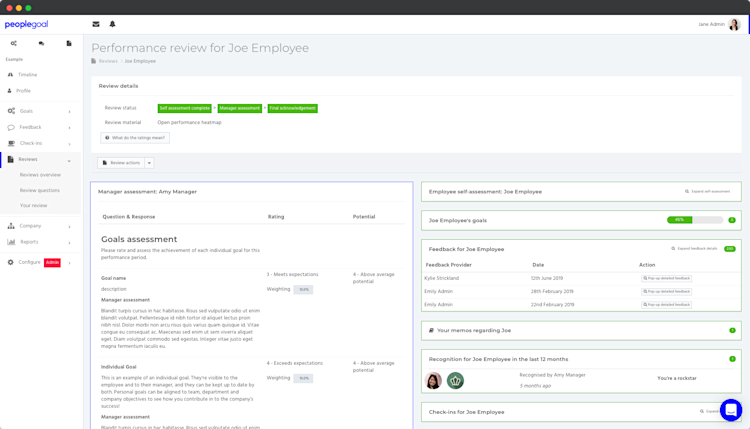Go to Profile in sidebar
Viewport: 750px width, 429px height.
23,90
